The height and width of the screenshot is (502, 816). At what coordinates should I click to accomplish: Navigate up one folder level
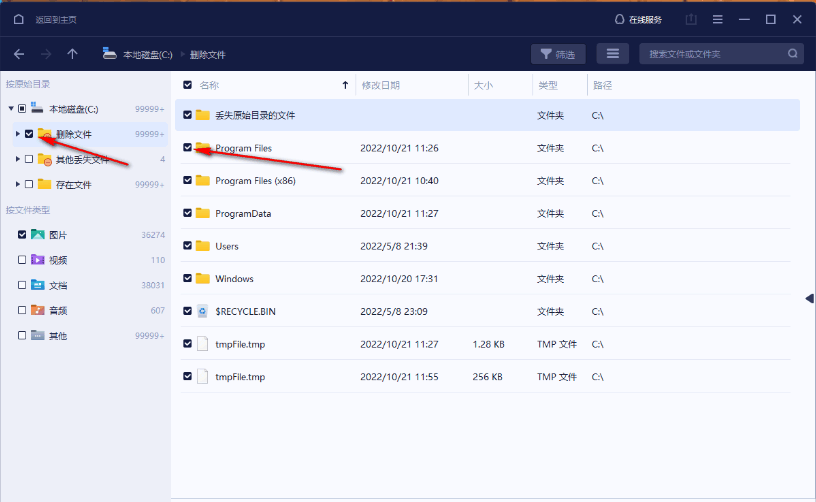coord(72,54)
